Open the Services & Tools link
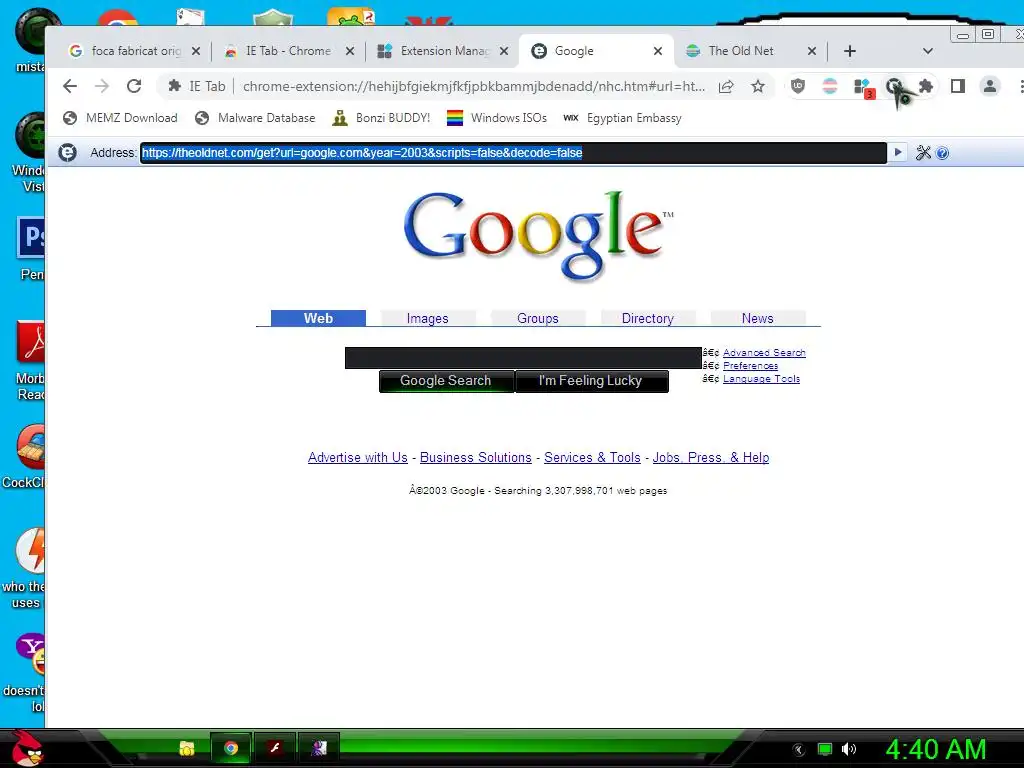This screenshot has height=768, width=1024. 592,458
